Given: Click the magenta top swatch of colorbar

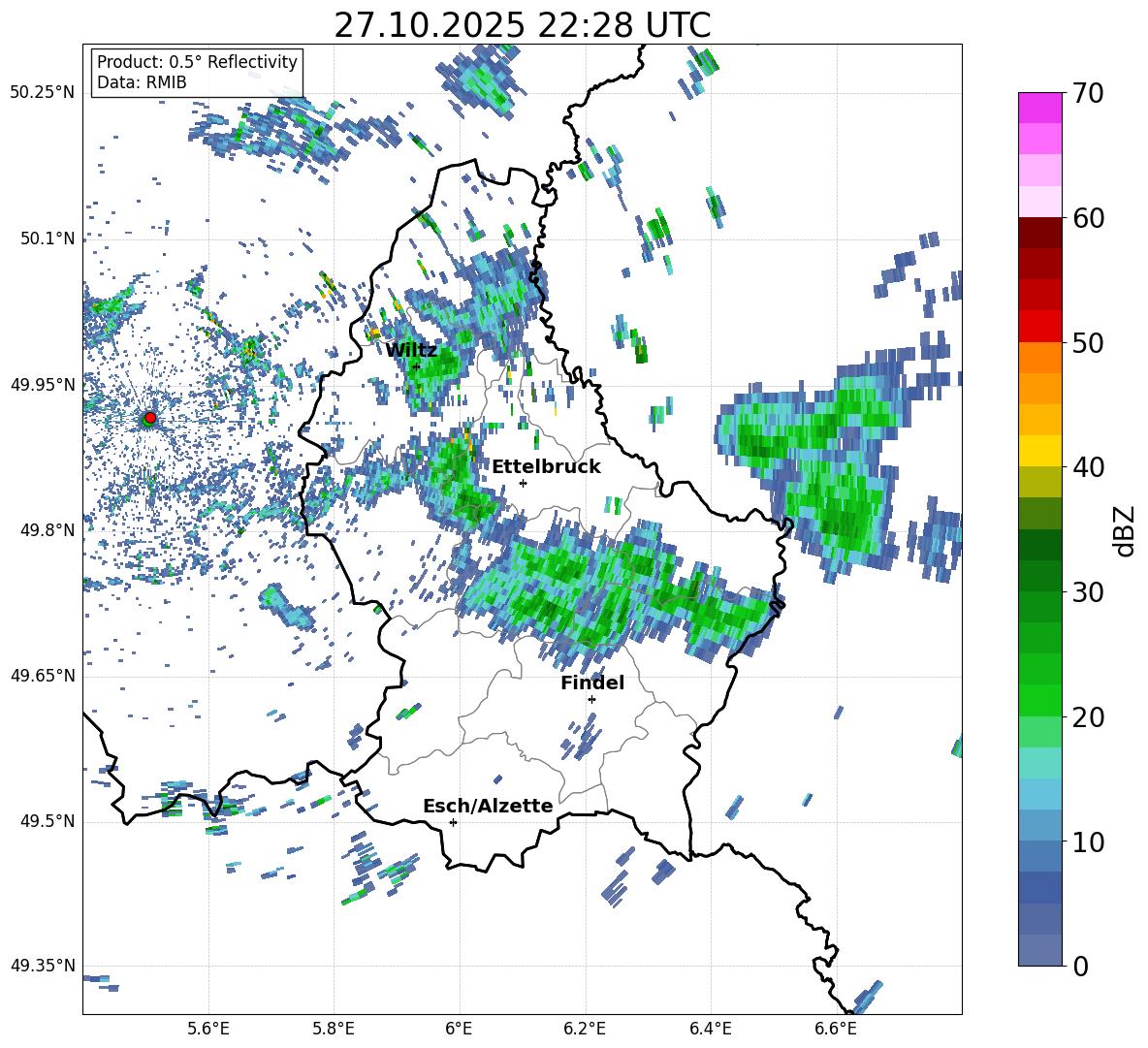Looking at the screenshot, I should (1039, 108).
